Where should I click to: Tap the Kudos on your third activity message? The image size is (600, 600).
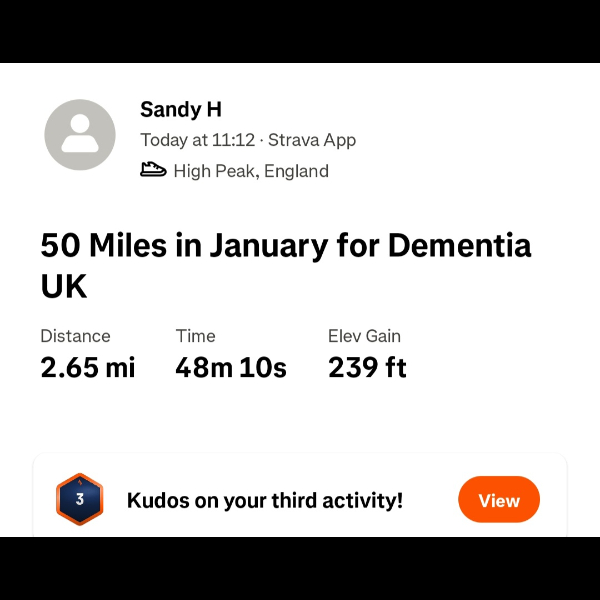pyautogui.click(x=265, y=500)
